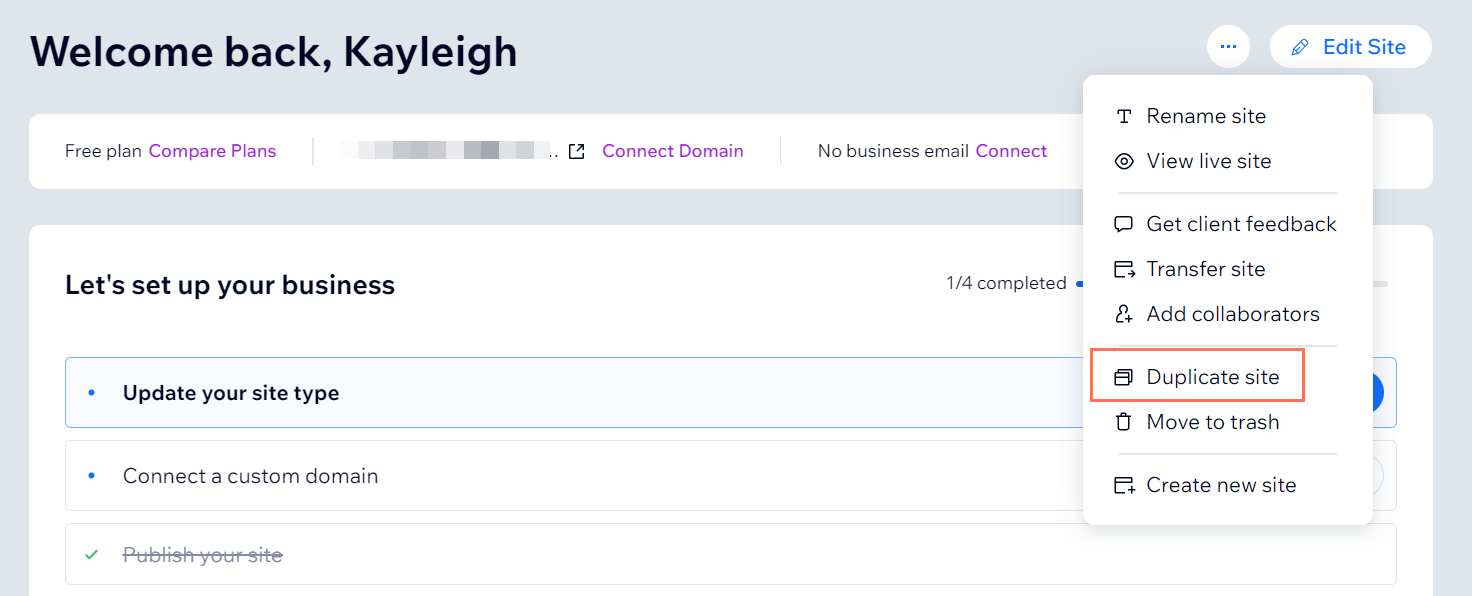Click the trash icon beside Move to trash

(x=1124, y=422)
